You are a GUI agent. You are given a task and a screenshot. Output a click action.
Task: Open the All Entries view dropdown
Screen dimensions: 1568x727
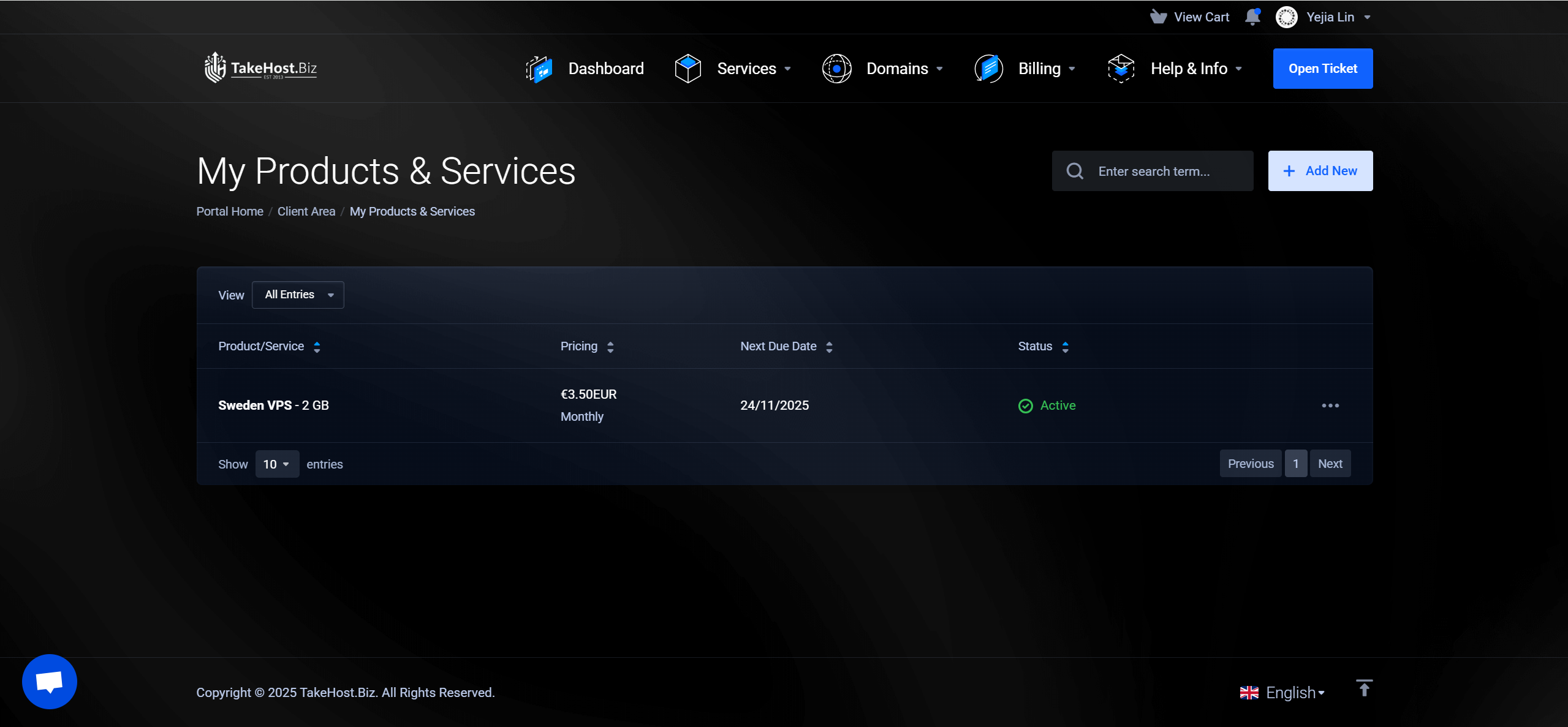[x=298, y=295]
